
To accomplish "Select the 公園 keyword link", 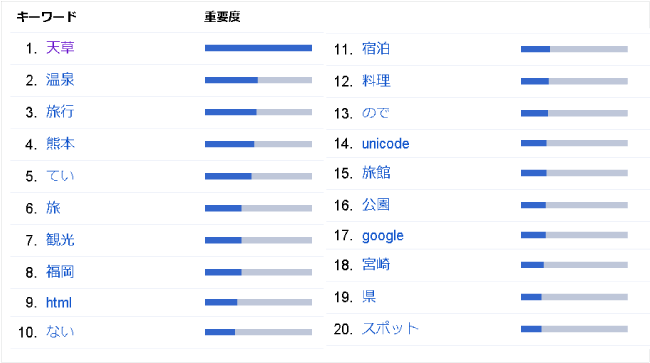I will [x=376, y=205].
